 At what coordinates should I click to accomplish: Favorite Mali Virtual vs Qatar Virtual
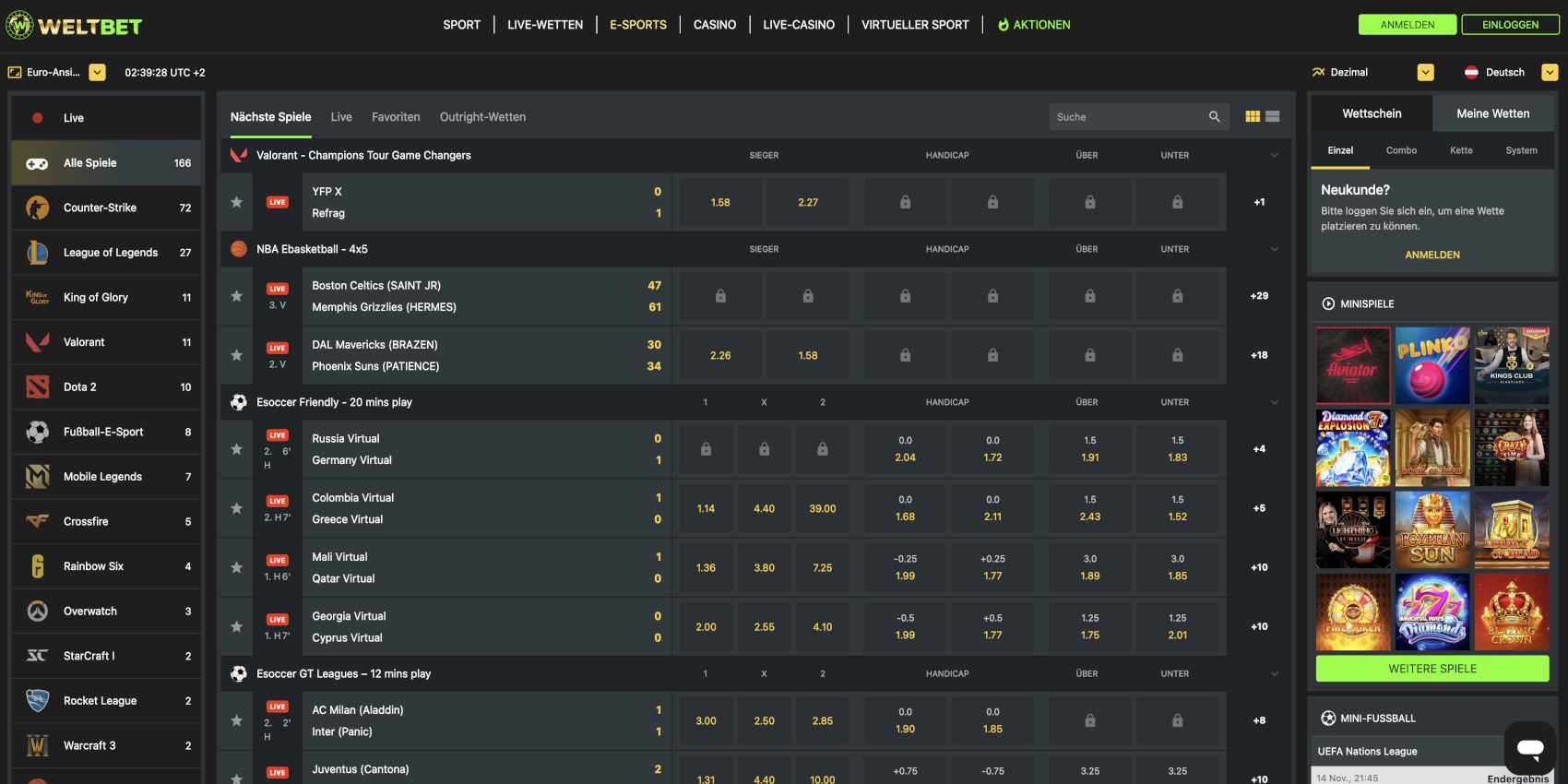tap(237, 567)
